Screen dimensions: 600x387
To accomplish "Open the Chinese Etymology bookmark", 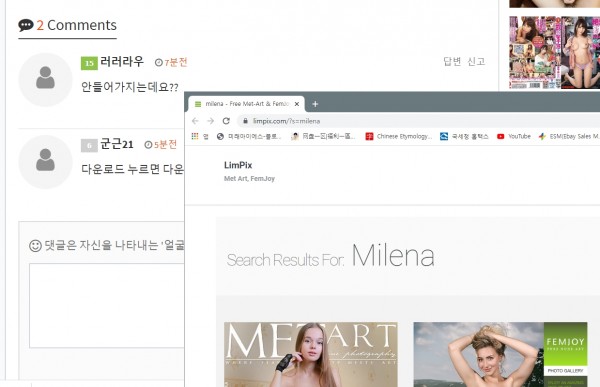I will (398, 136).
